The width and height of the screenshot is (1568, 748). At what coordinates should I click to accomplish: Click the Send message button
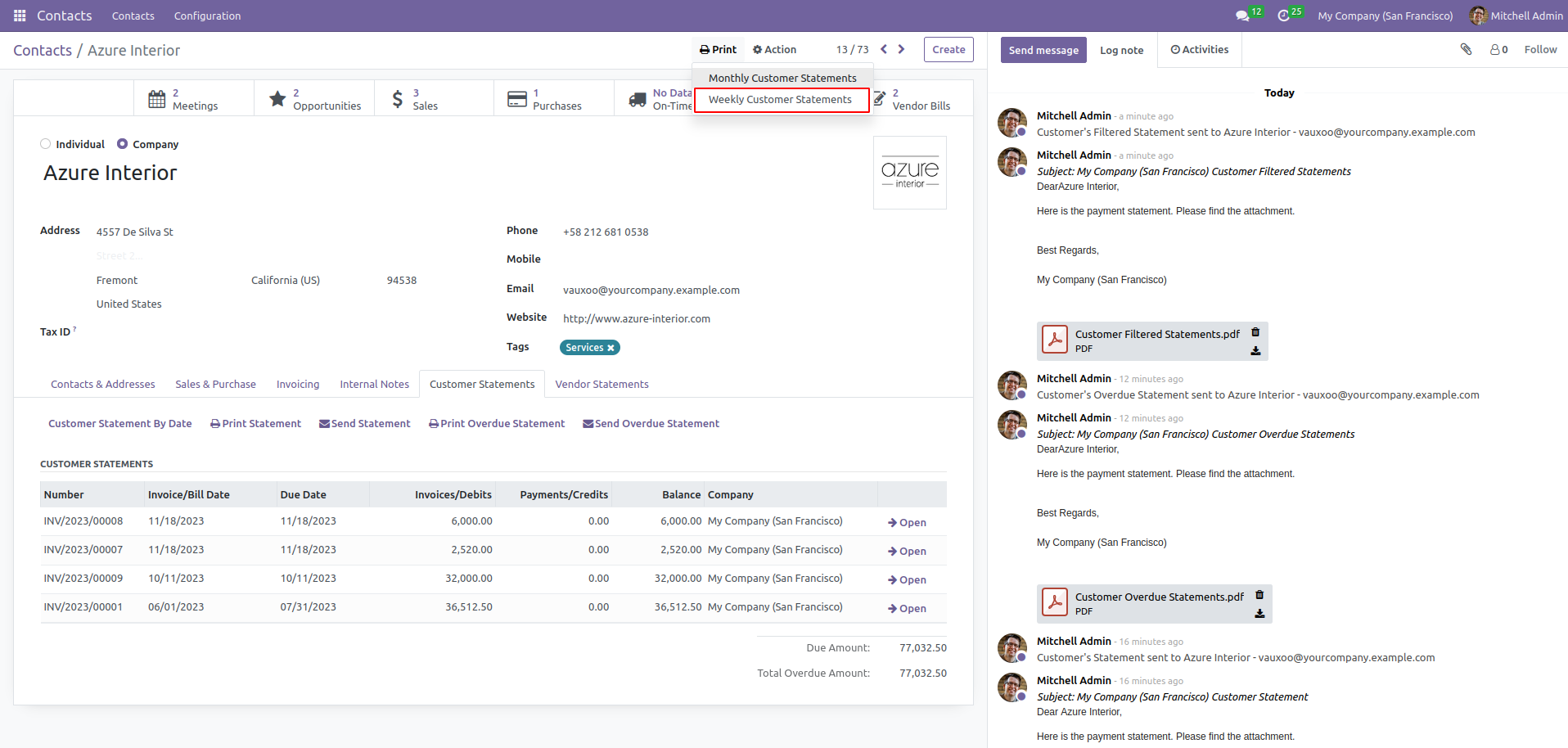tap(1043, 50)
